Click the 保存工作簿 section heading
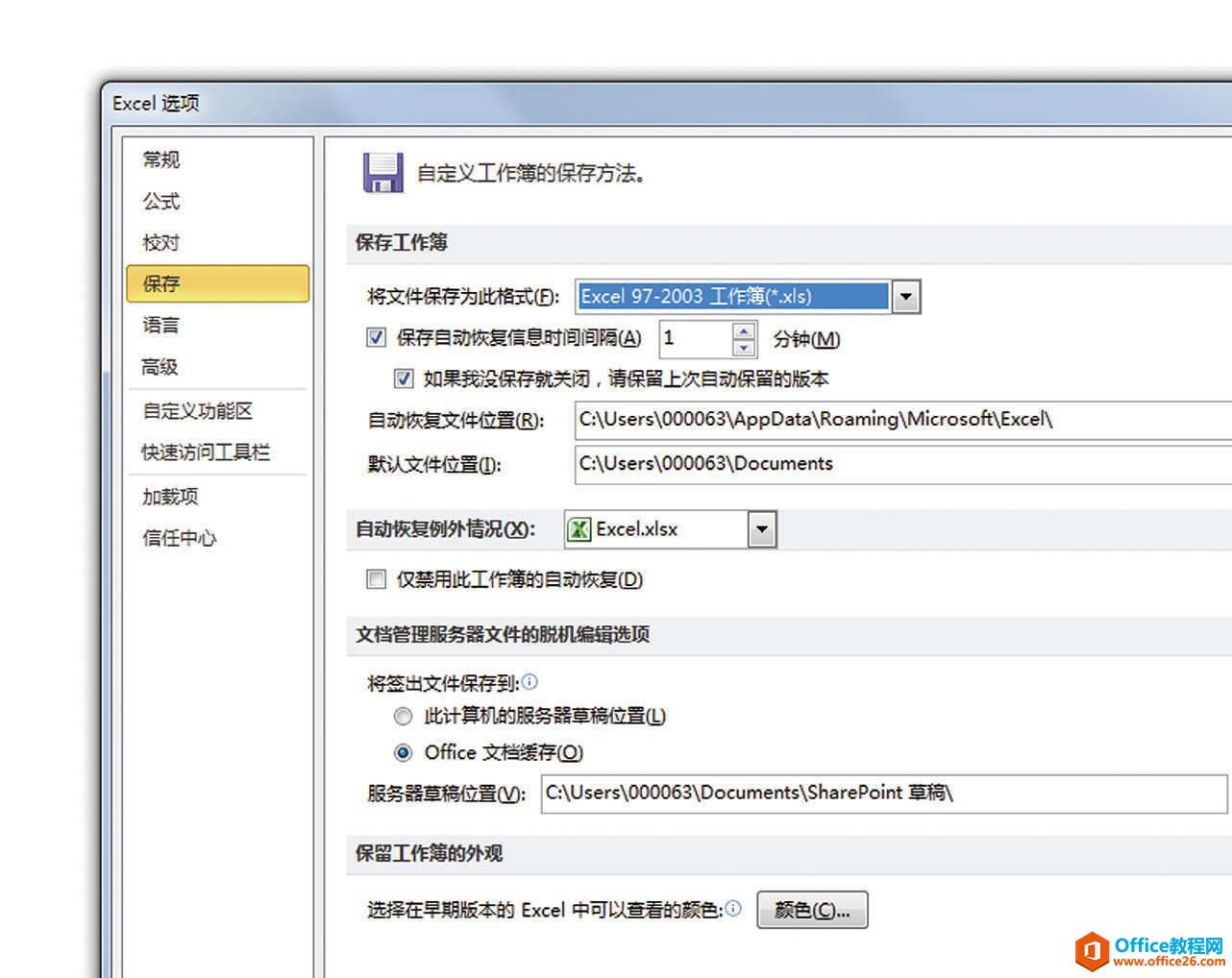 (402, 242)
